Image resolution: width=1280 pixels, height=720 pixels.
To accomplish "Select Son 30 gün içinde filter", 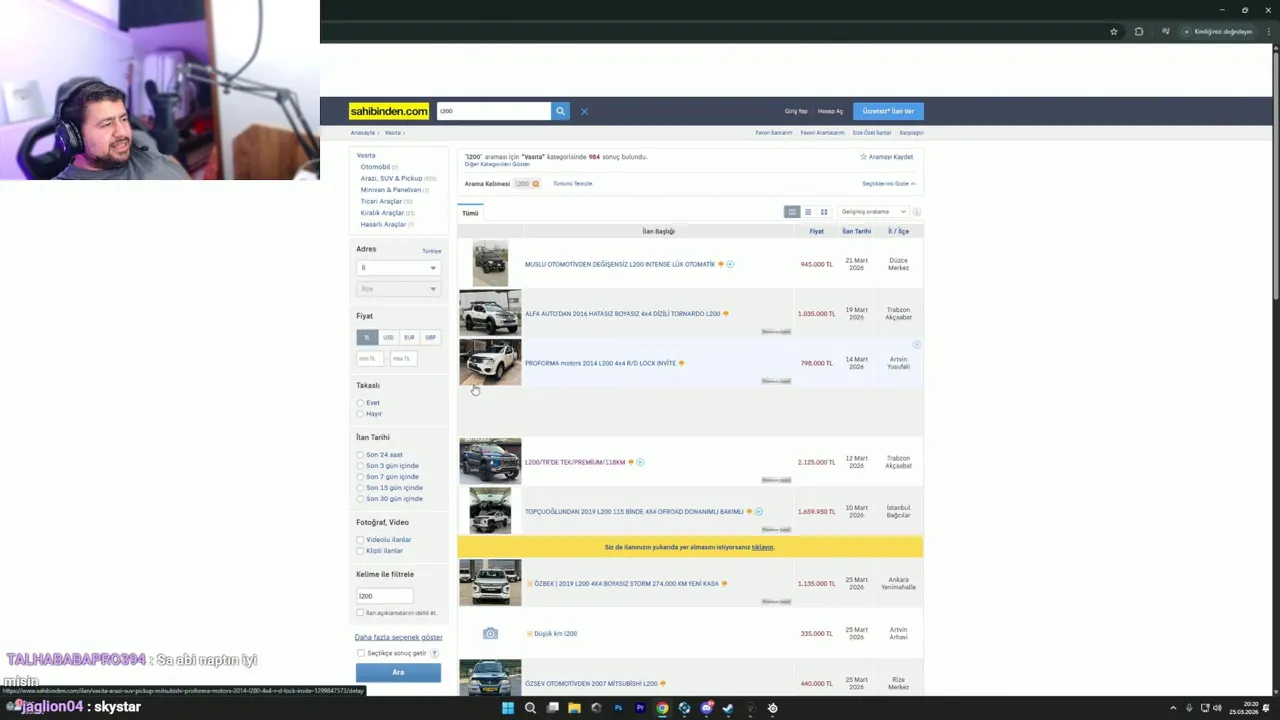I will (361, 499).
